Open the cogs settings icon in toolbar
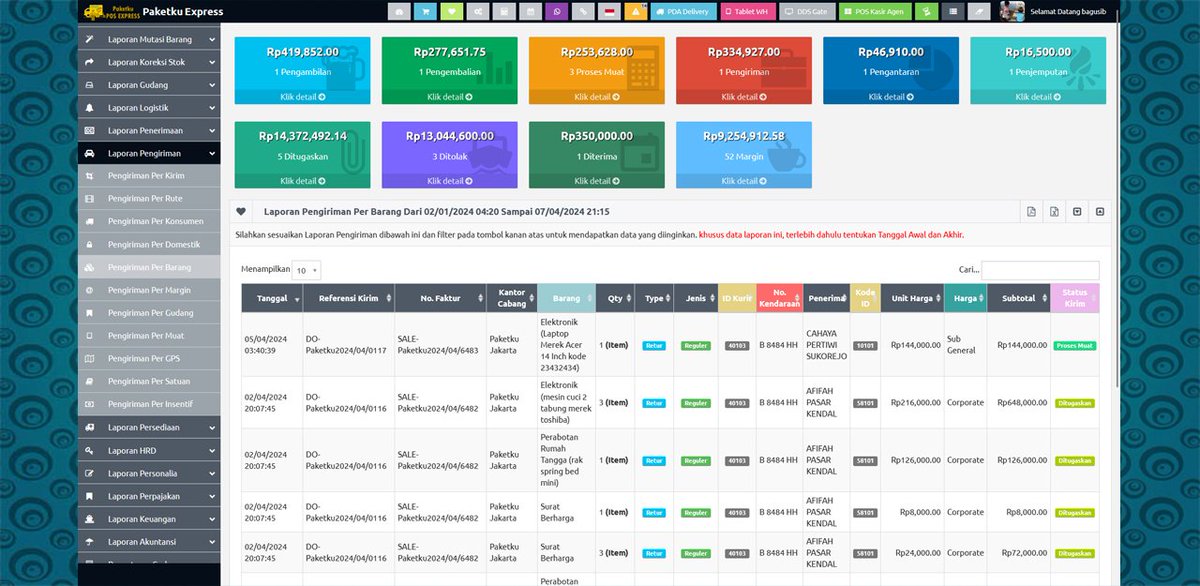 click(478, 11)
